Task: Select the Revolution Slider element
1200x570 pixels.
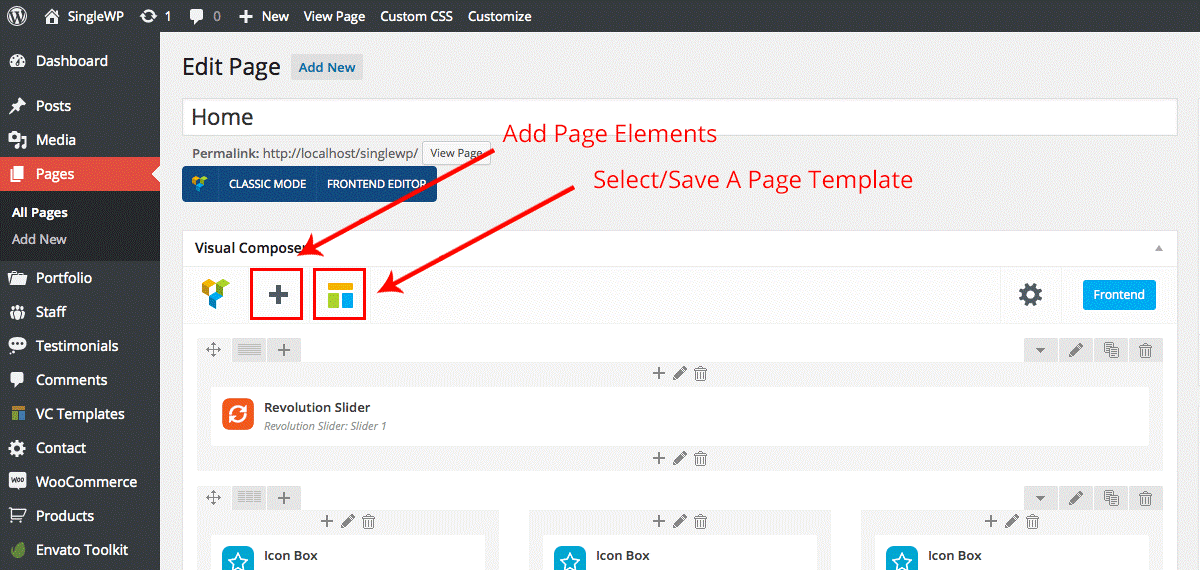Action: tap(680, 416)
